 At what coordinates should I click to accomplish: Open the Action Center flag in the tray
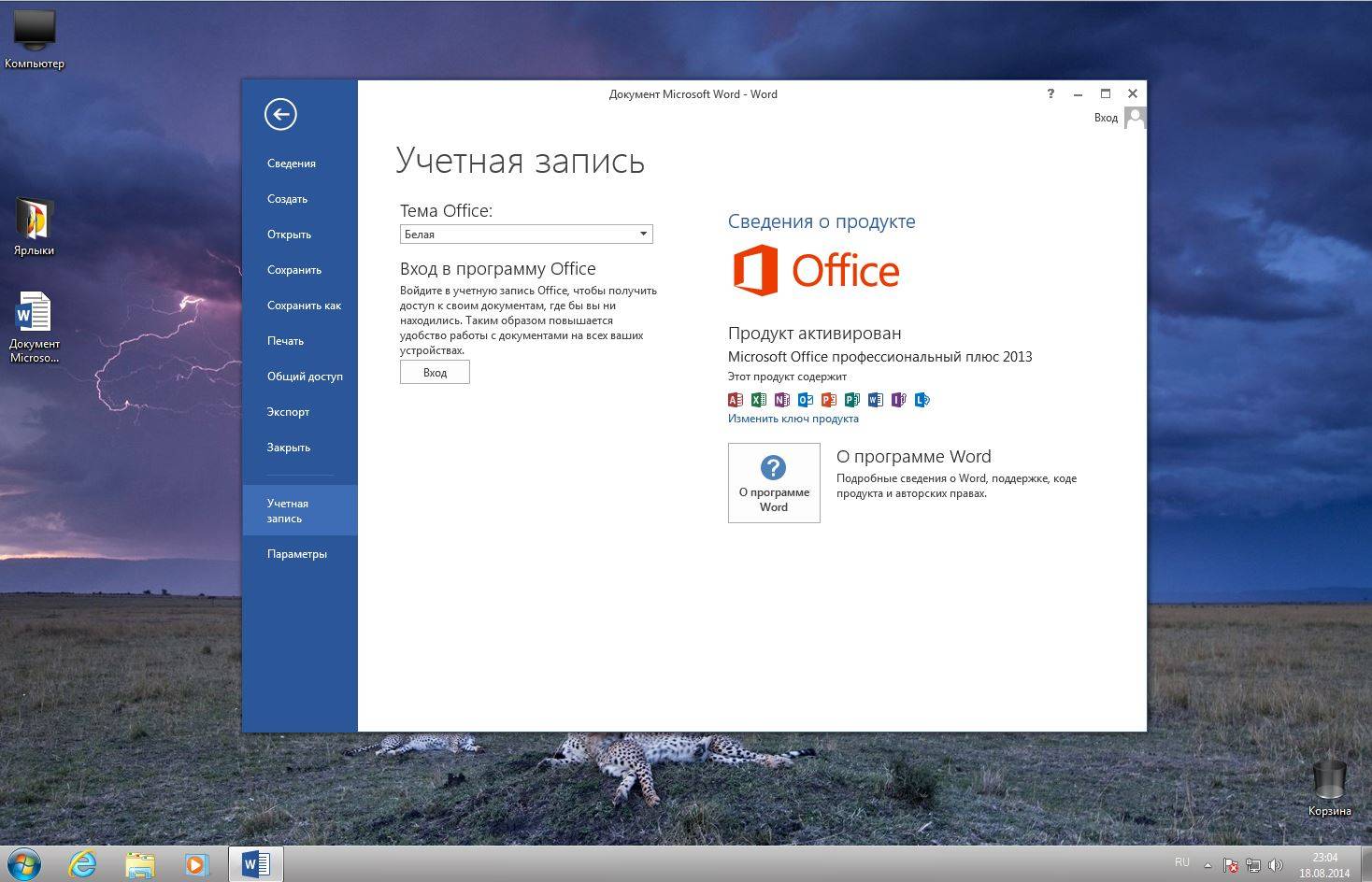(1231, 865)
